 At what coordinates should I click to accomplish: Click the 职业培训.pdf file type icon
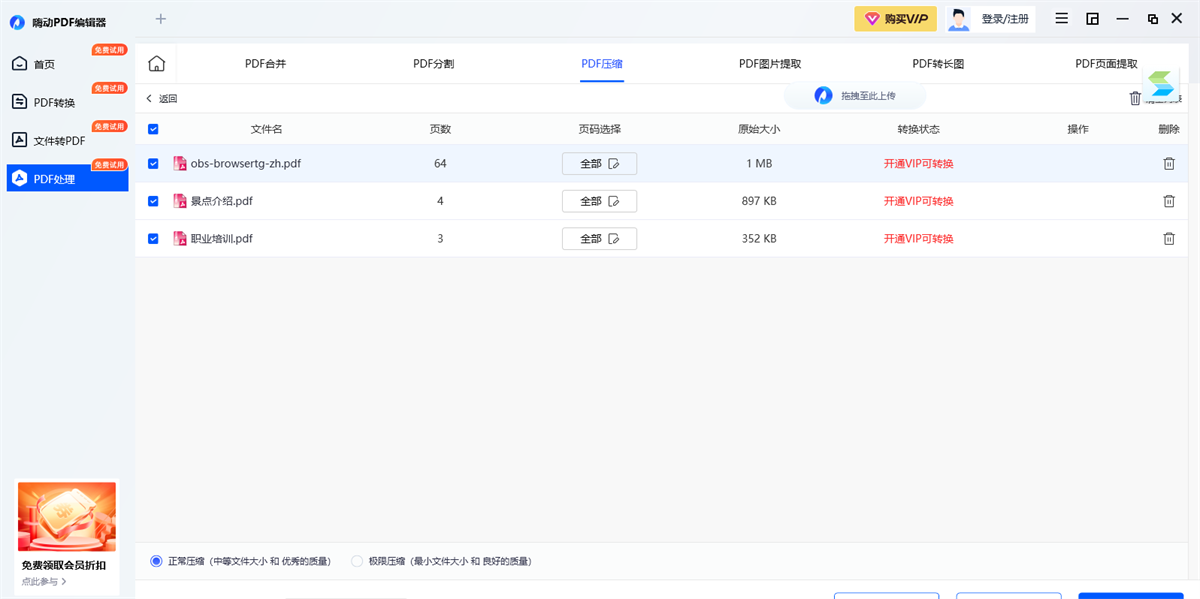pos(180,238)
